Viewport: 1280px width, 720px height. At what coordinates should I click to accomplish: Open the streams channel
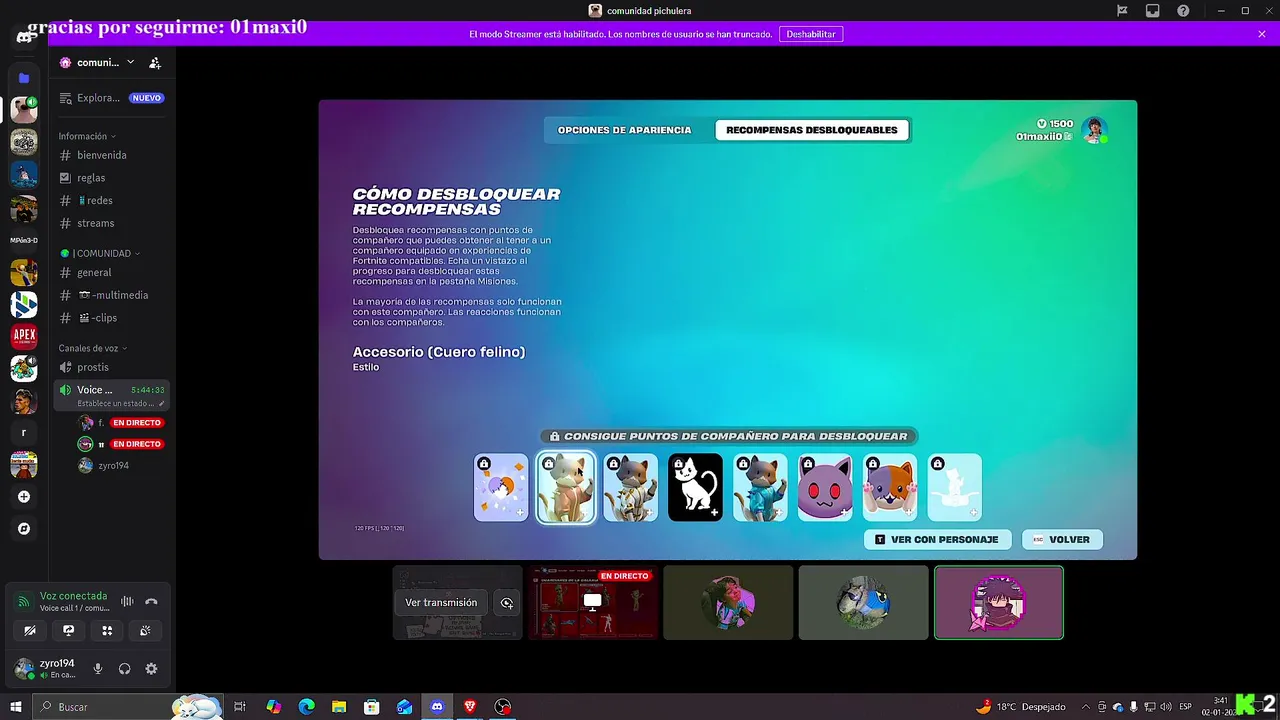tap(112, 223)
